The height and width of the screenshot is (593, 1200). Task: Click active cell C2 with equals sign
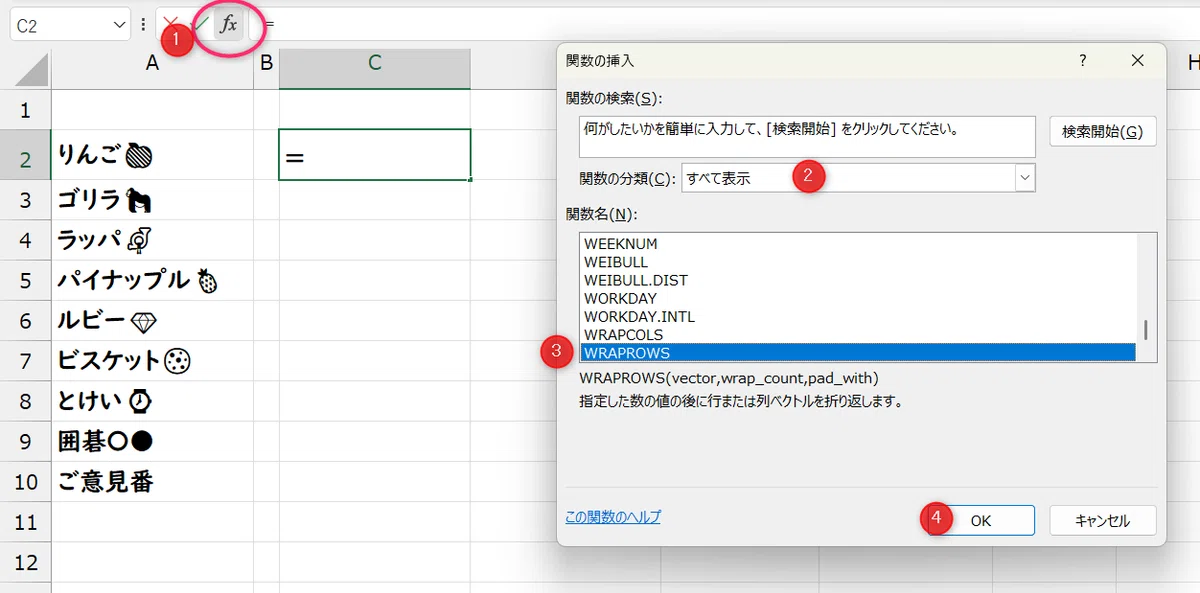tap(375, 155)
